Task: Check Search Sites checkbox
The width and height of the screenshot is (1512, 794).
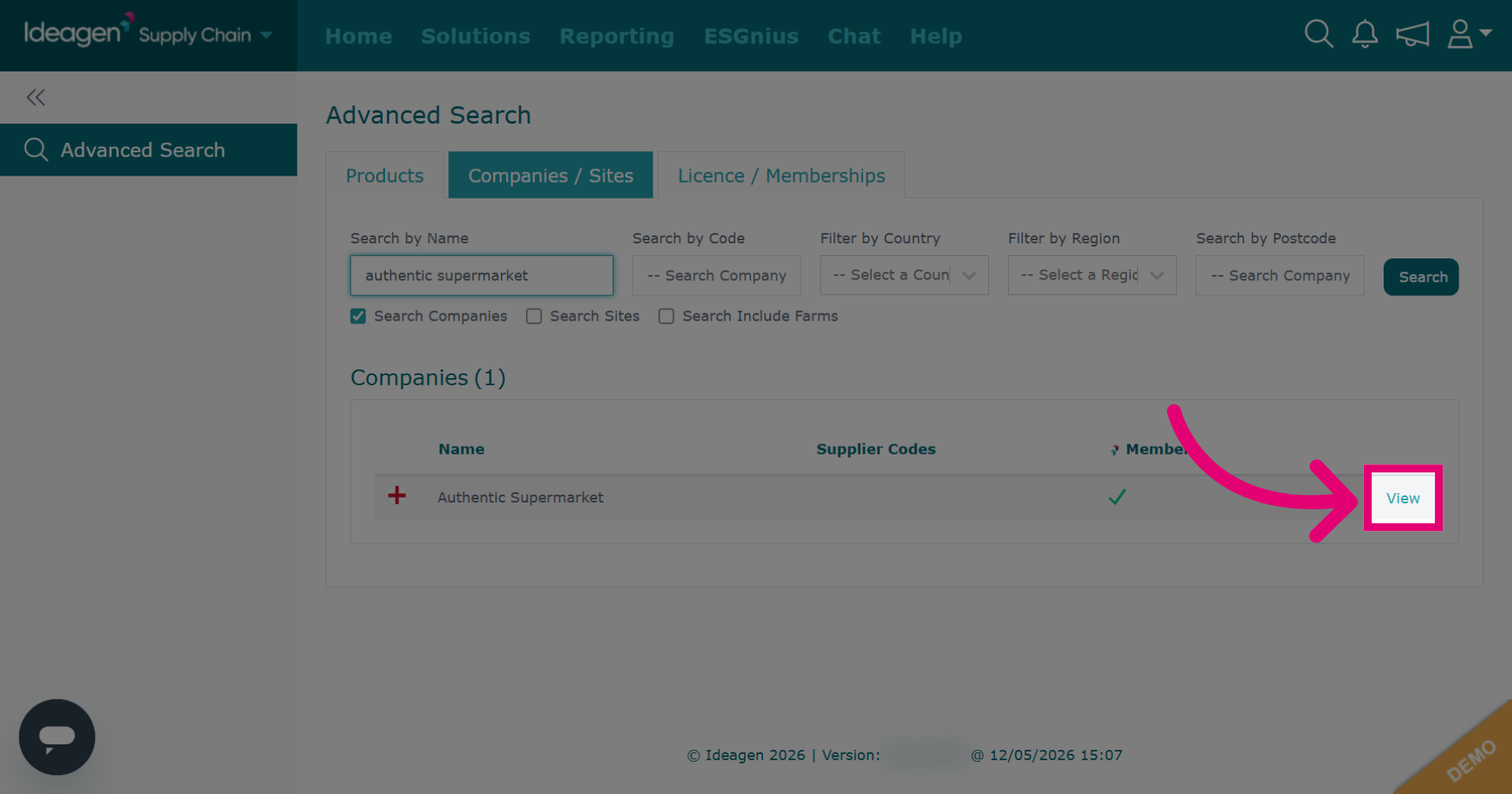Action: [x=534, y=316]
